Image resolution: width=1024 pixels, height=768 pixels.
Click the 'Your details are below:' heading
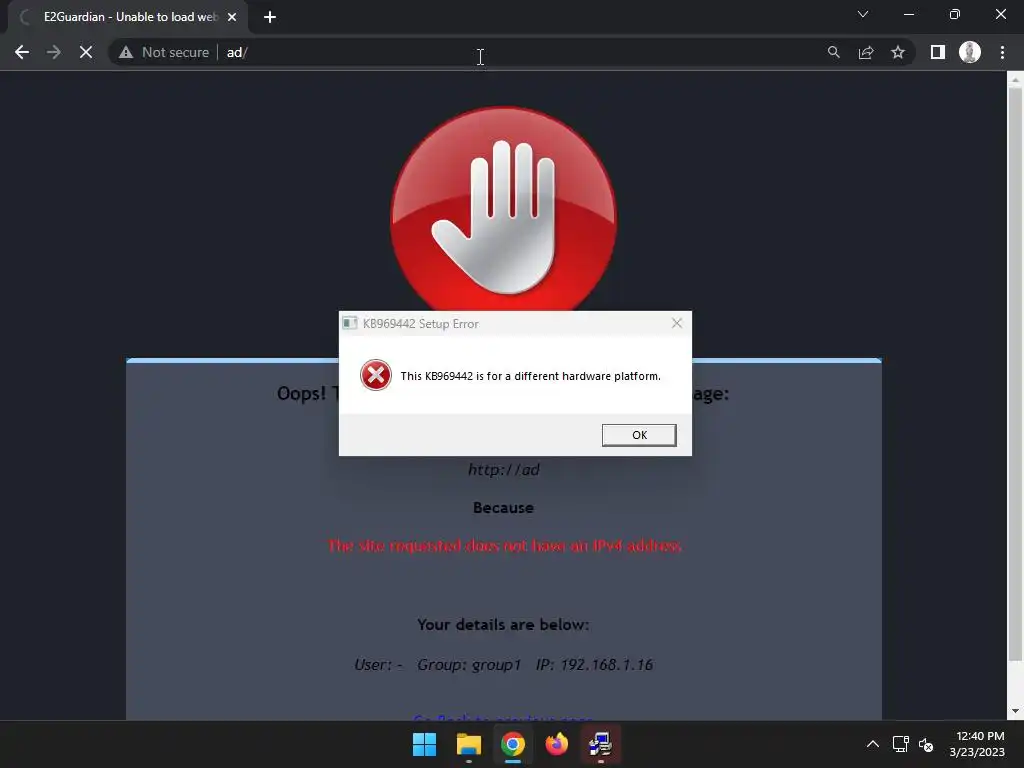(x=503, y=625)
